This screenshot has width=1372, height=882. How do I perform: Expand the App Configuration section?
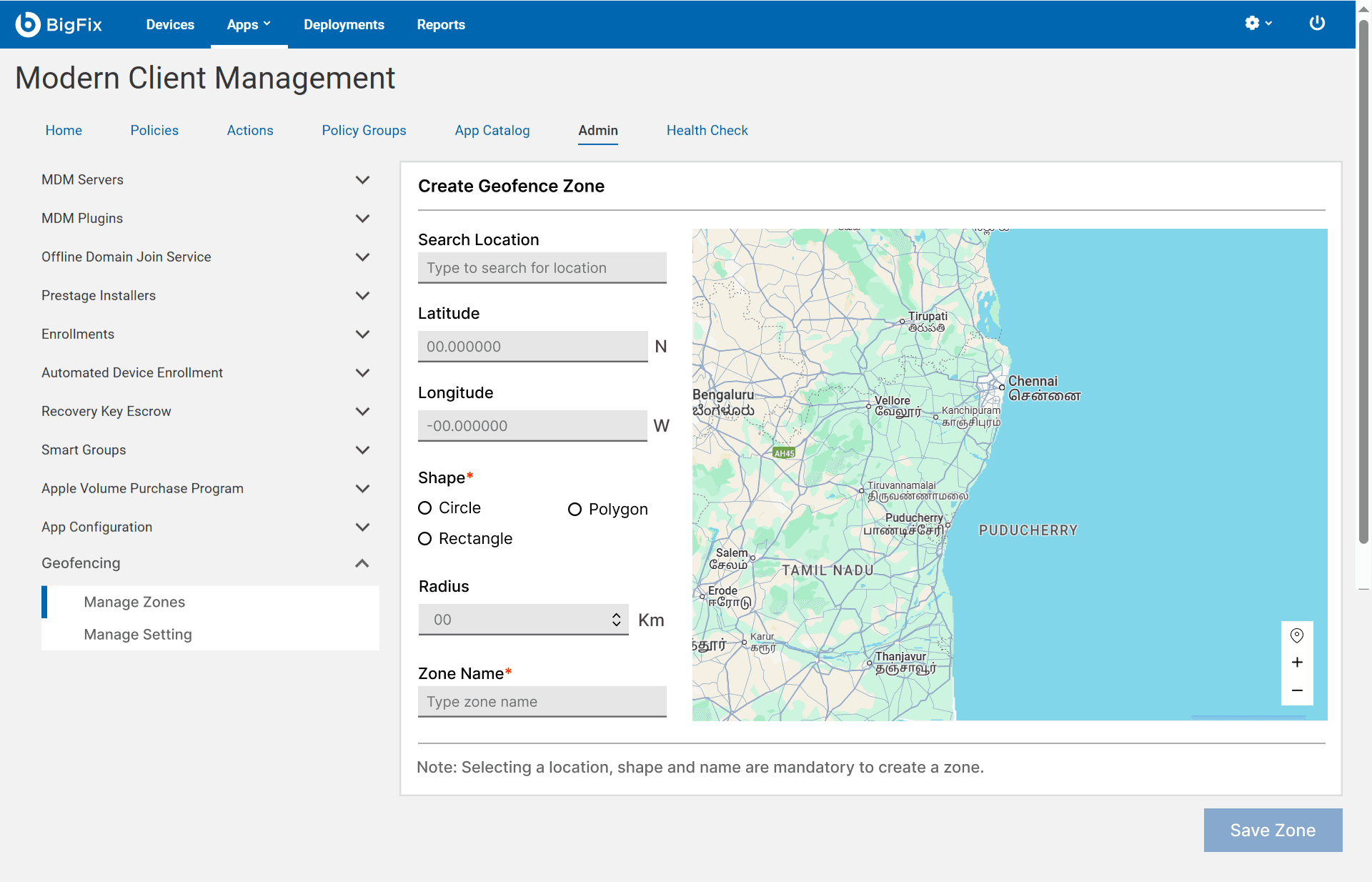(362, 527)
